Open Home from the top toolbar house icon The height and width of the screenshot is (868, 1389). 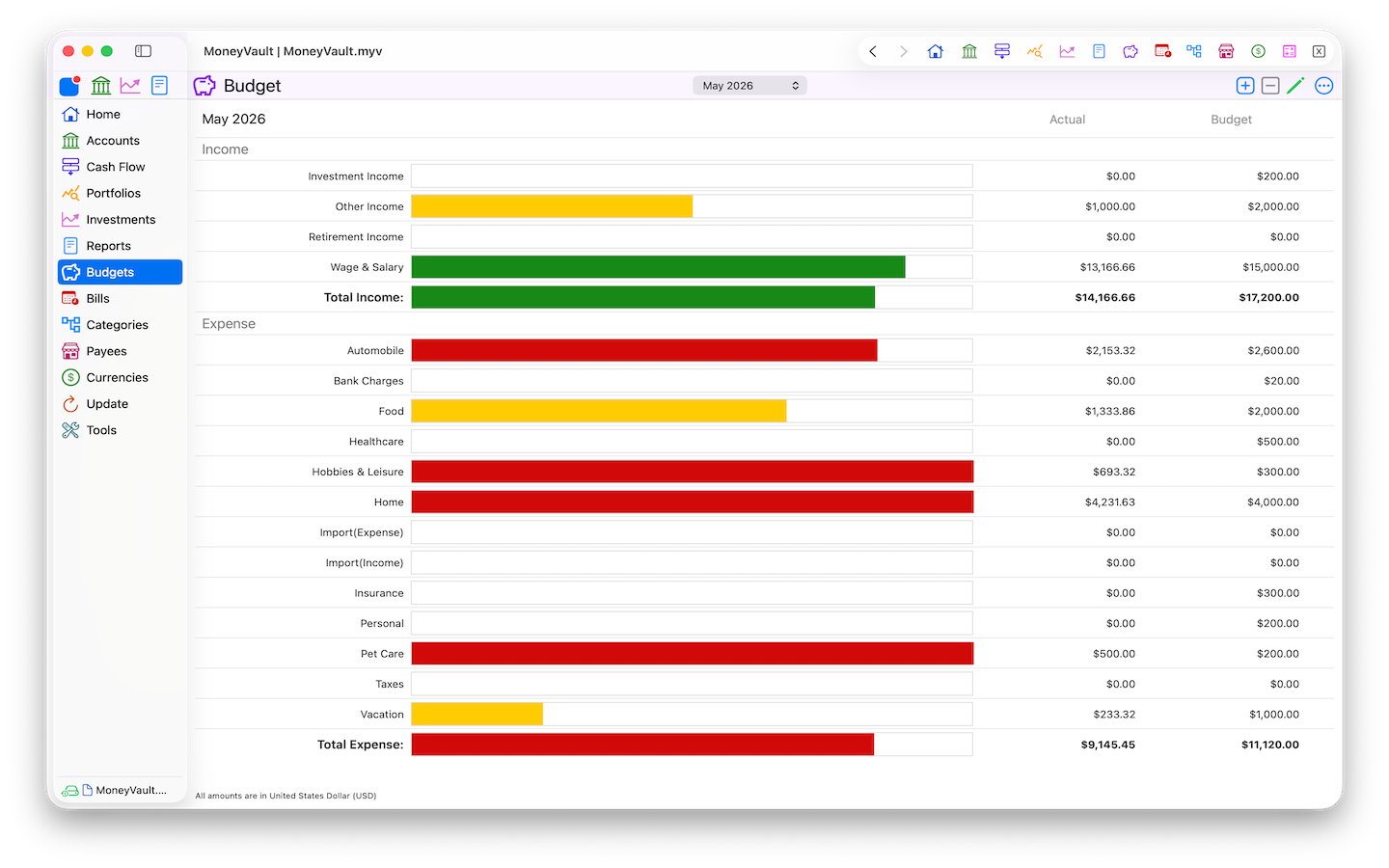[936, 51]
